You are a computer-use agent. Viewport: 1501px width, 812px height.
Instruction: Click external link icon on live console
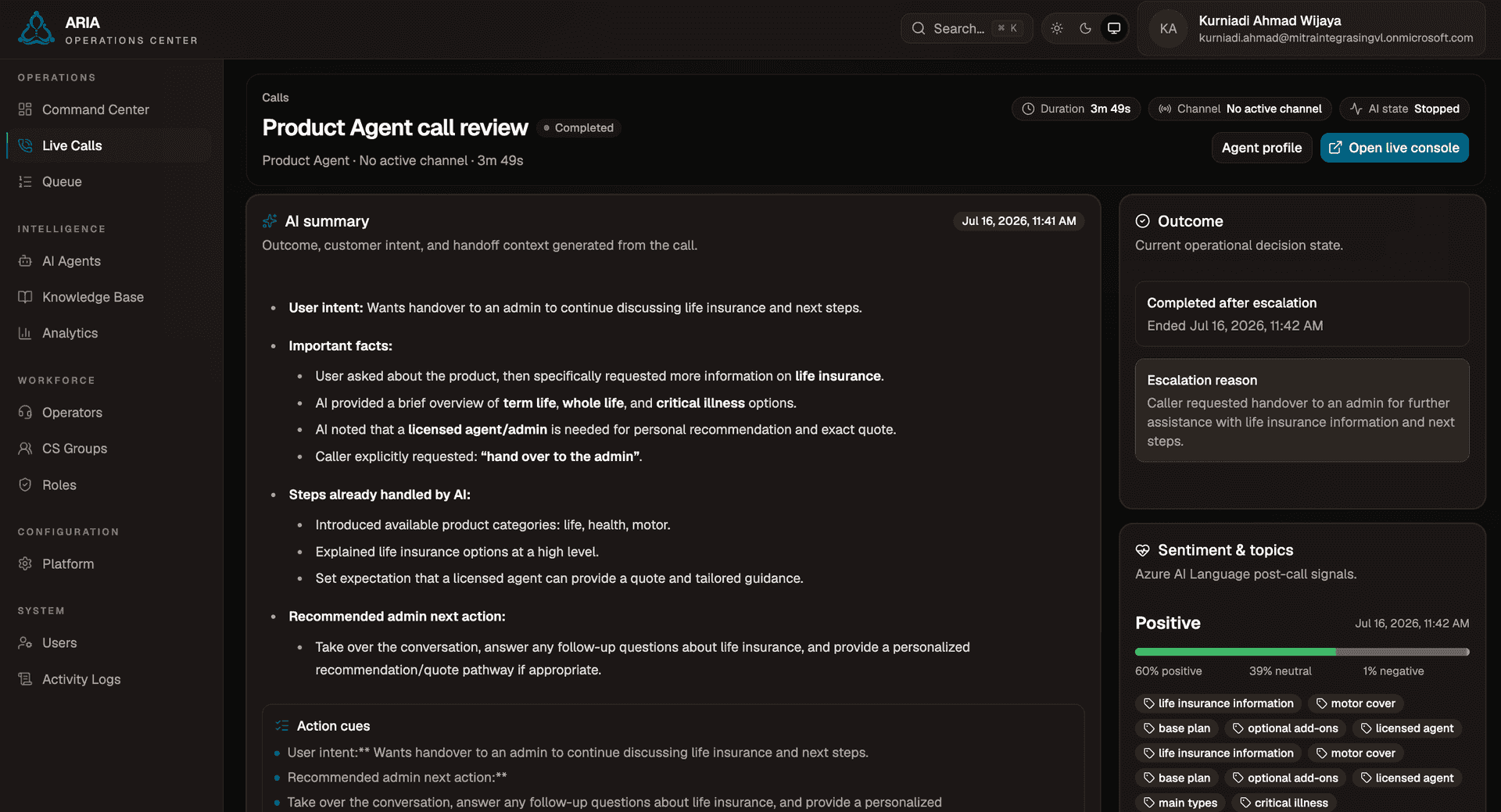(1335, 148)
